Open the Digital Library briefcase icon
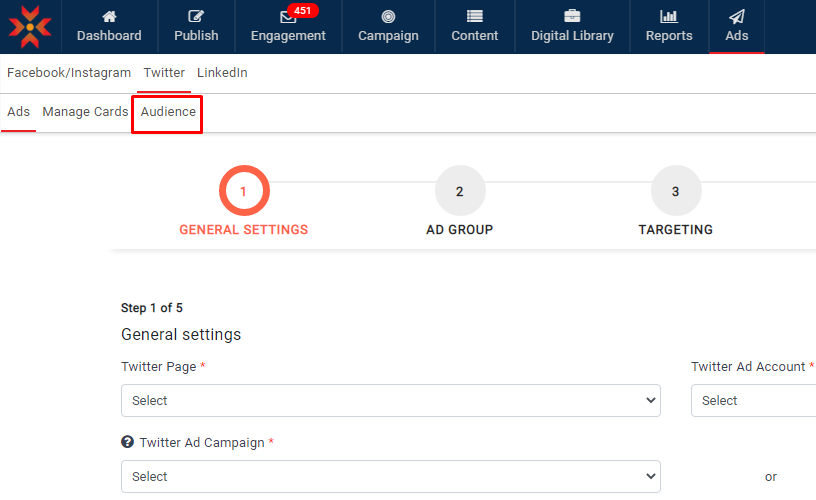The width and height of the screenshot is (816, 500). tap(572, 17)
